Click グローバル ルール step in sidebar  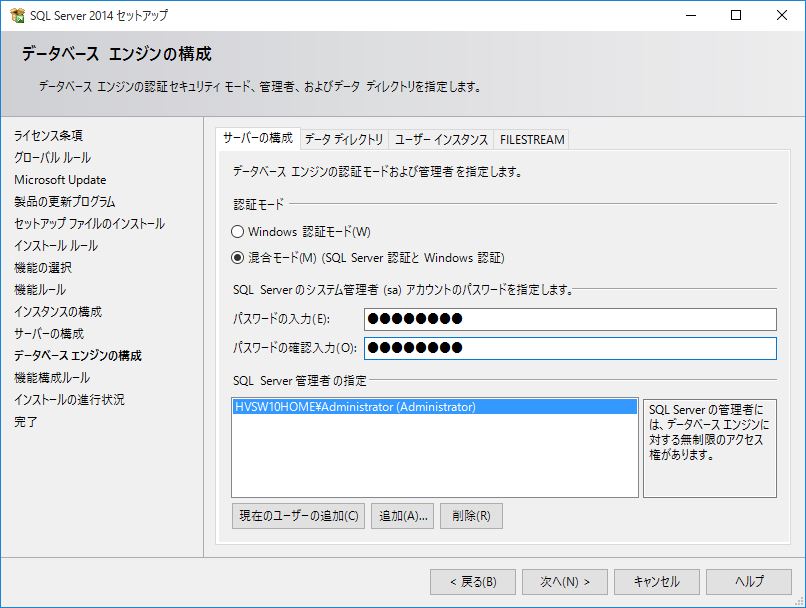click(x=52, y=158)
